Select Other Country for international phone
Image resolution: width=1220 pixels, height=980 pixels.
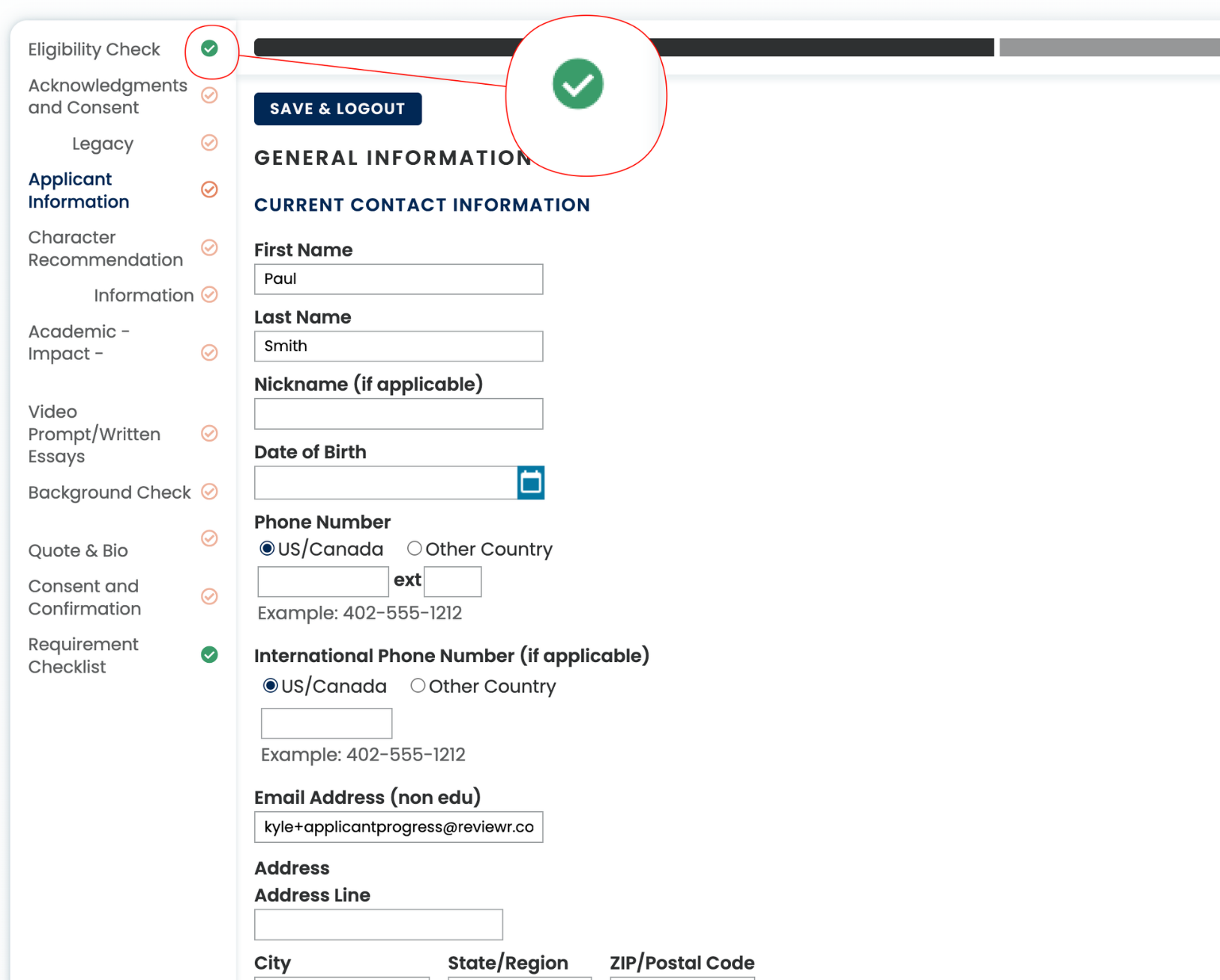pos(418,685)
